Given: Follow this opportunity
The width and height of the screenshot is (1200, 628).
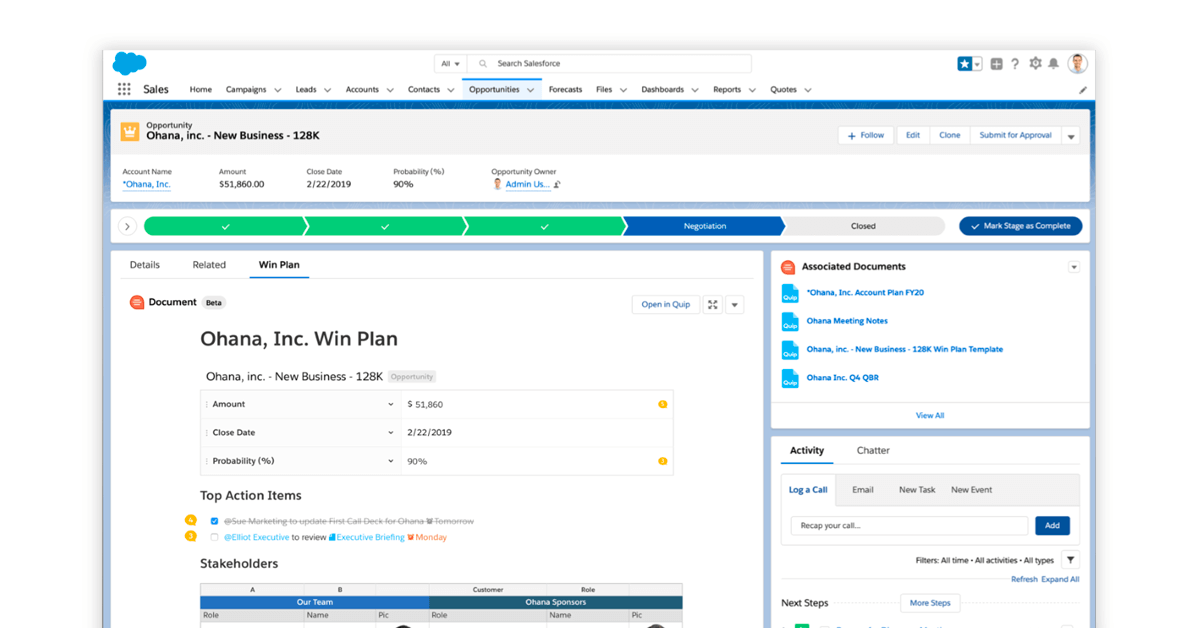Looking at the screenshot, I should pyautogui.click(x=866, y=135).
